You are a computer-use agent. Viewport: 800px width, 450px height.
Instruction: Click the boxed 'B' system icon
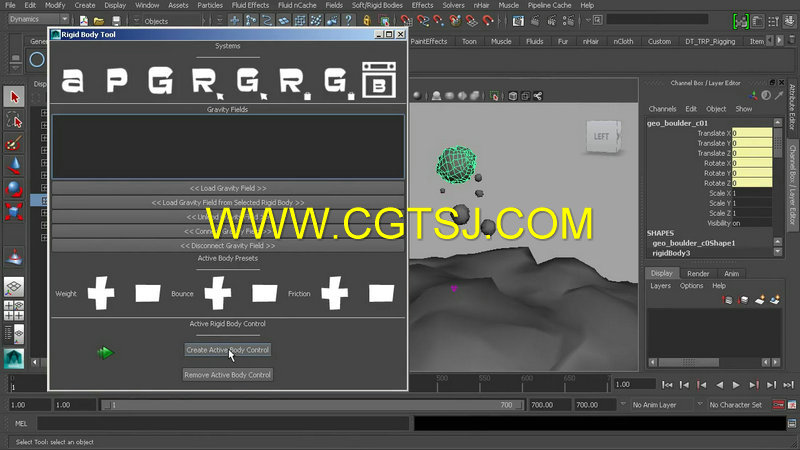[379, 80]
